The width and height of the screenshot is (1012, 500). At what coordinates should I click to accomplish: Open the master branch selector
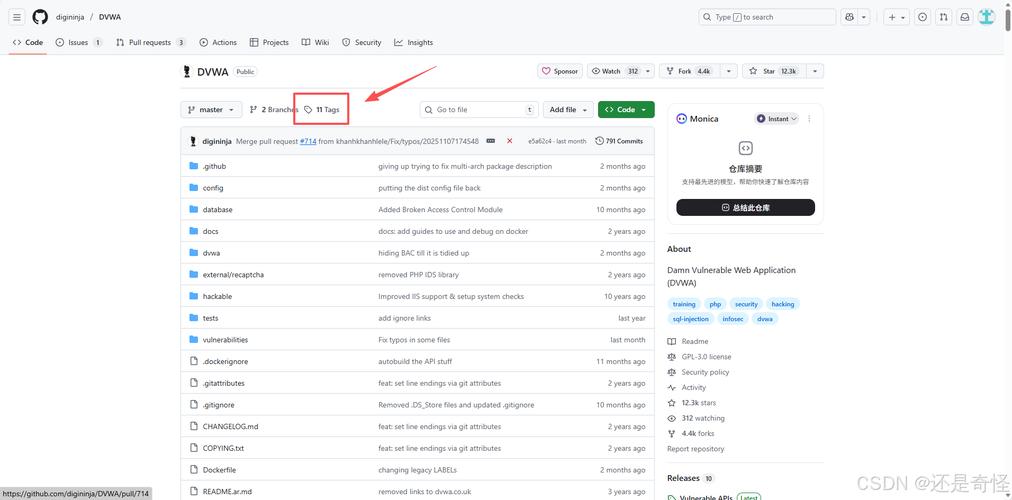tap(211, 110)
